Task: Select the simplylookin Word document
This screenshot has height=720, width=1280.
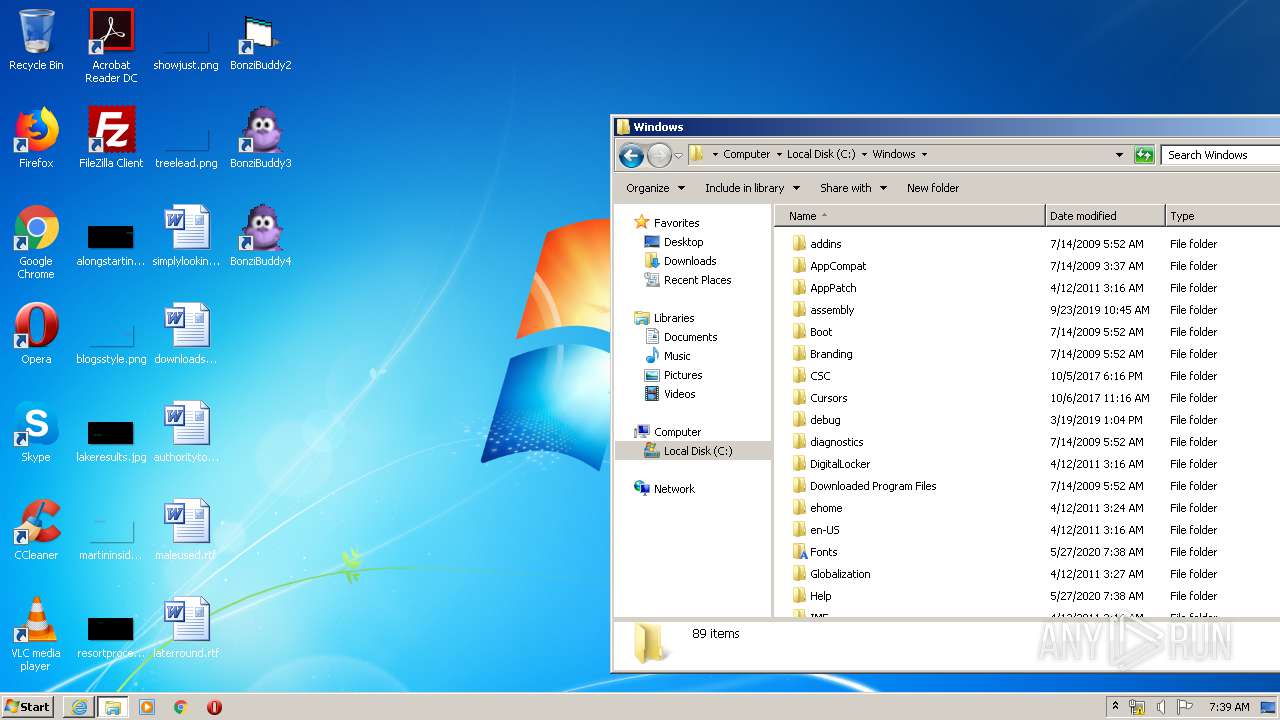Action: coord(186,236)
